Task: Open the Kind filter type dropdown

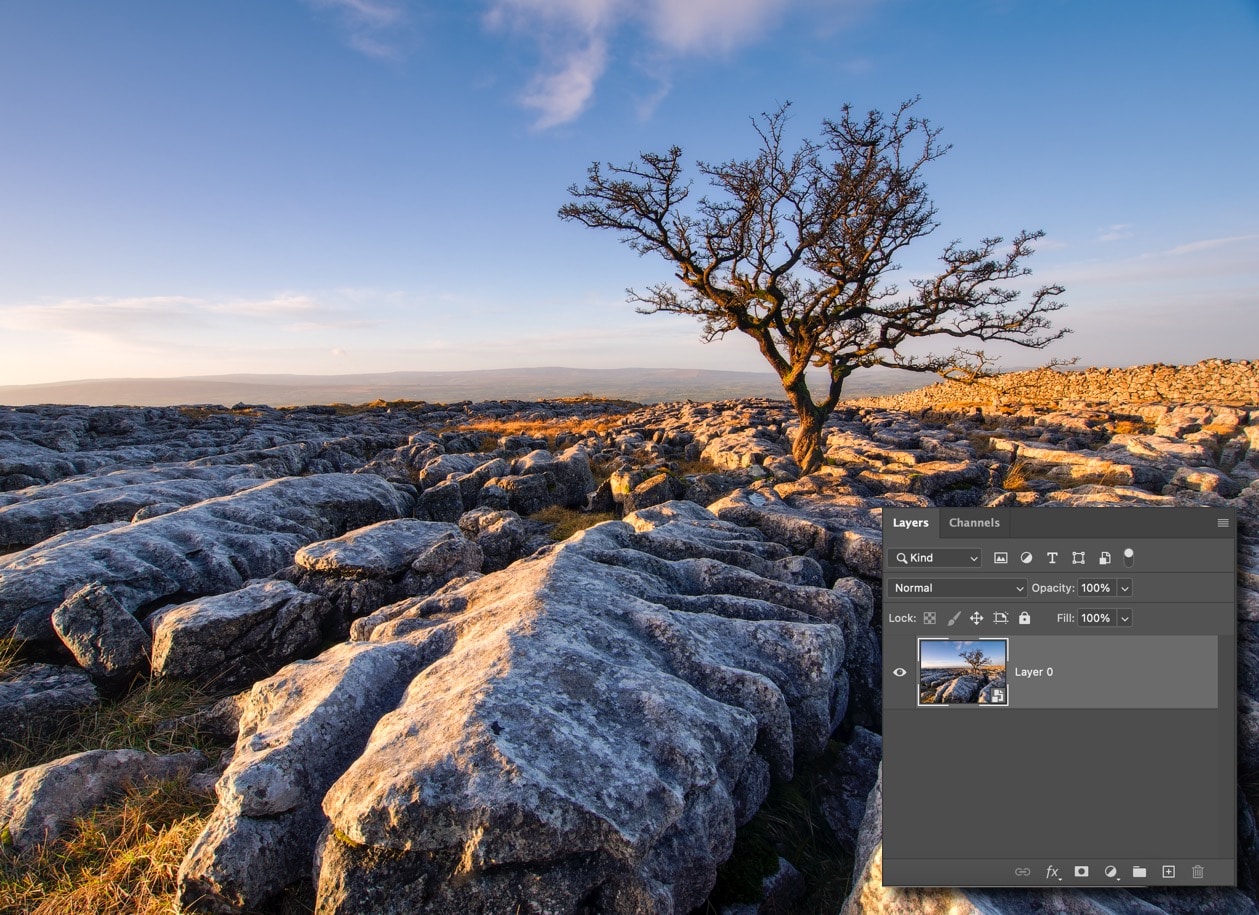Action: (934, 558)
